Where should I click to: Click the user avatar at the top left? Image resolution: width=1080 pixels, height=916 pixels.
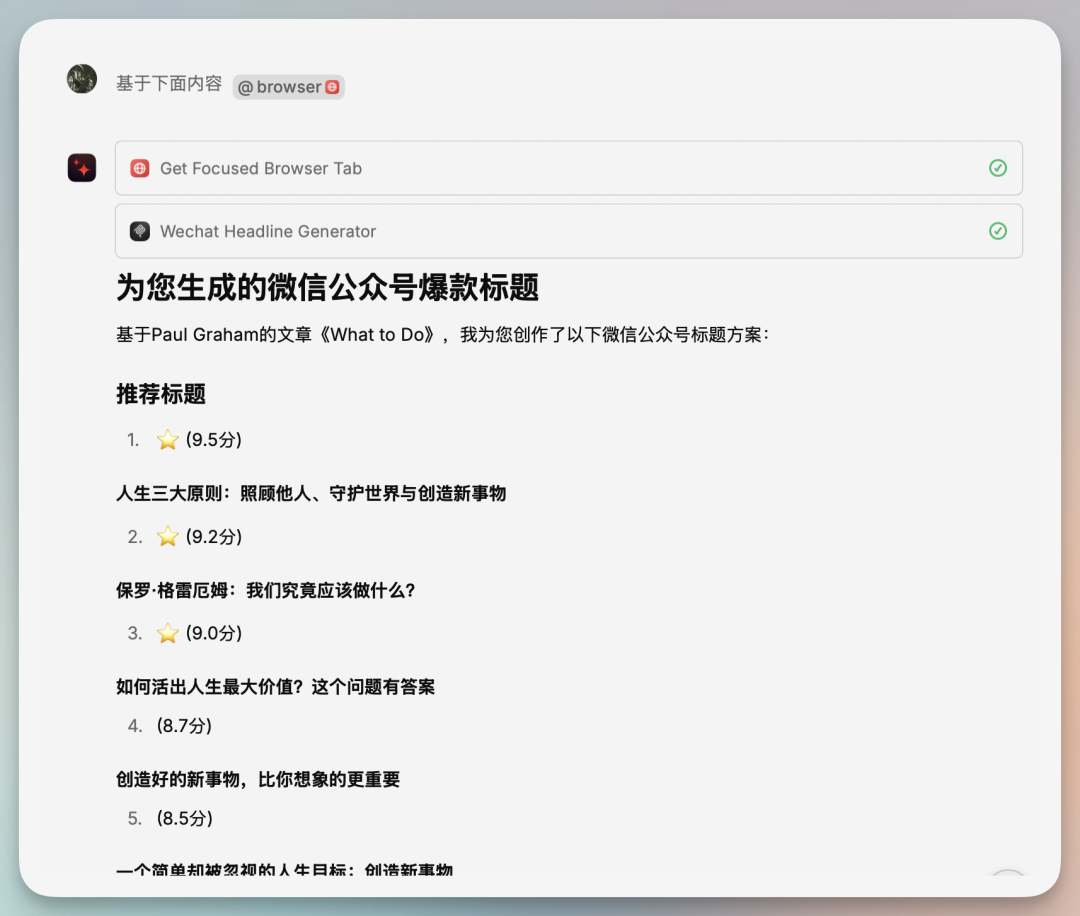[81, 78]
